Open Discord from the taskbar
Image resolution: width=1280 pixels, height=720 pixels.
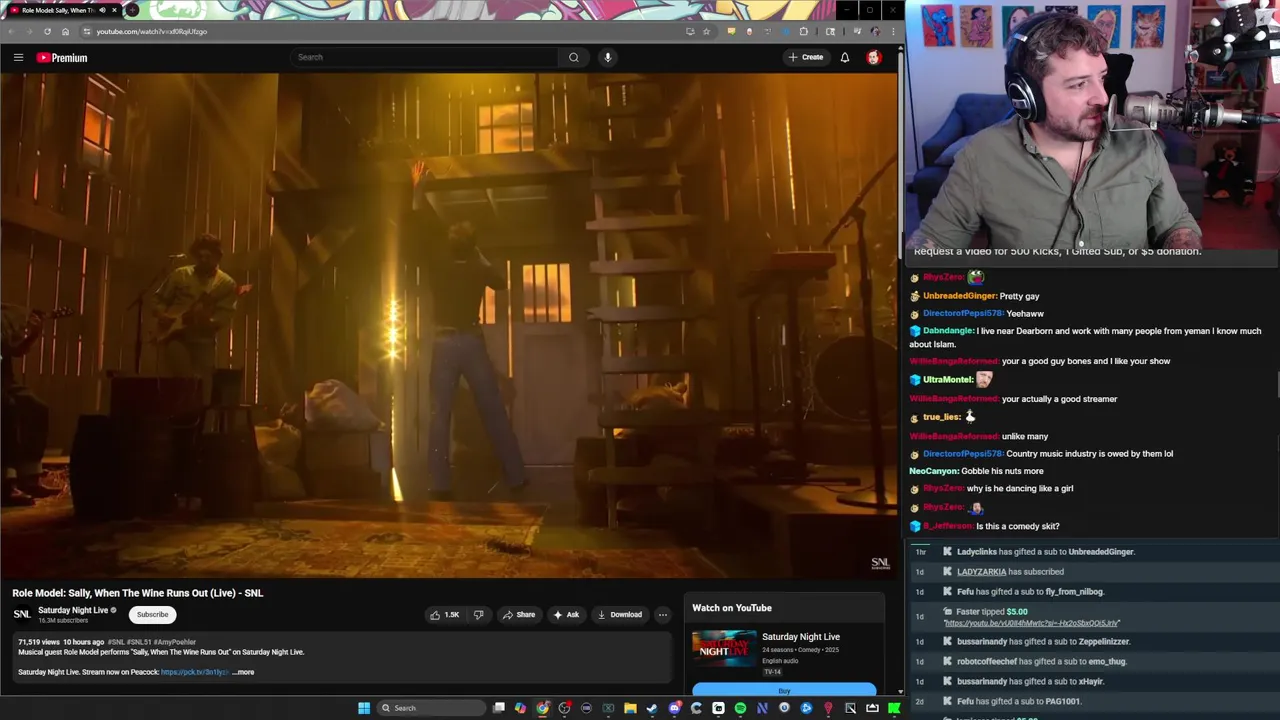click(675, 708)
